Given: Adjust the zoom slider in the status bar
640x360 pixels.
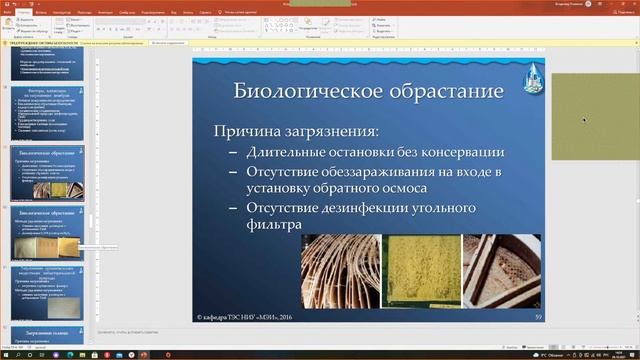Looking at the screenshot, I should pyautogui.click(x=607, y=347).
